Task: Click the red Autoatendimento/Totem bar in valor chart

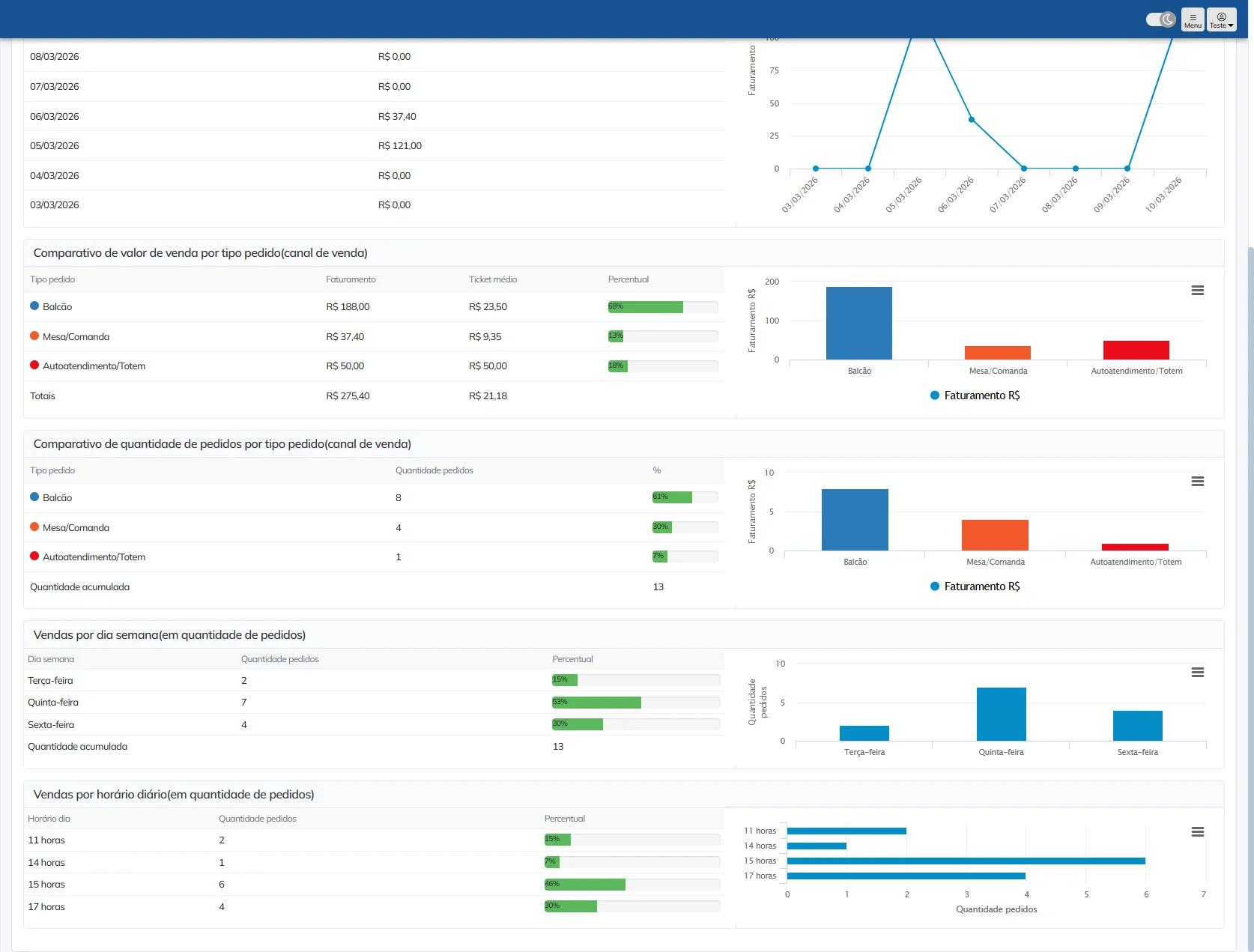Action: (1136, 350)
